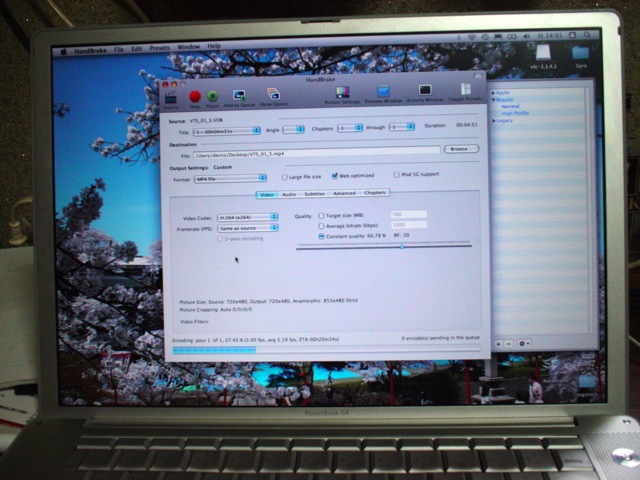The width and height of the screenshot is (640, 480).
Task: Select the High Profile preset
Action: (515, 113)
